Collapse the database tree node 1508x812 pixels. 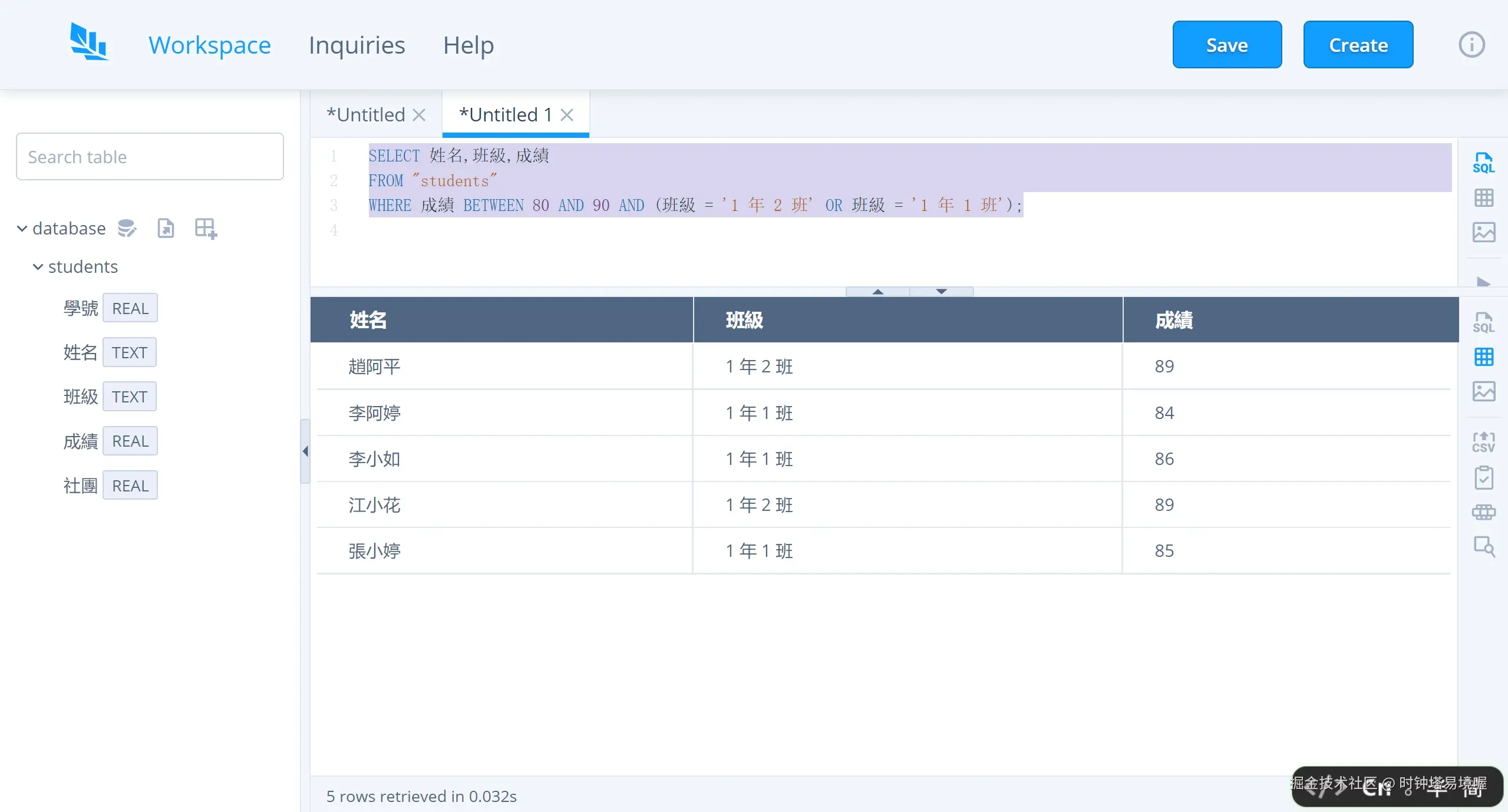pos(22,228)
